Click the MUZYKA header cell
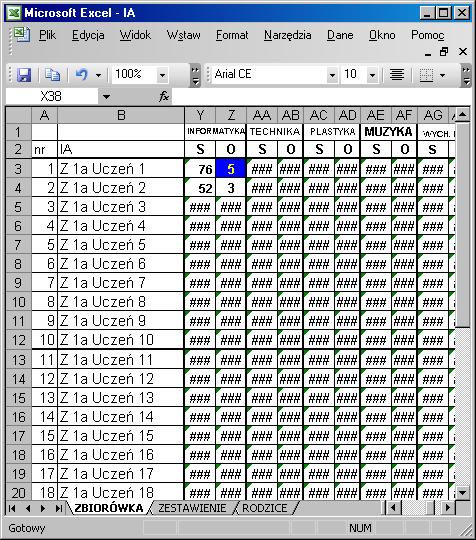 [x=389, y=132]
